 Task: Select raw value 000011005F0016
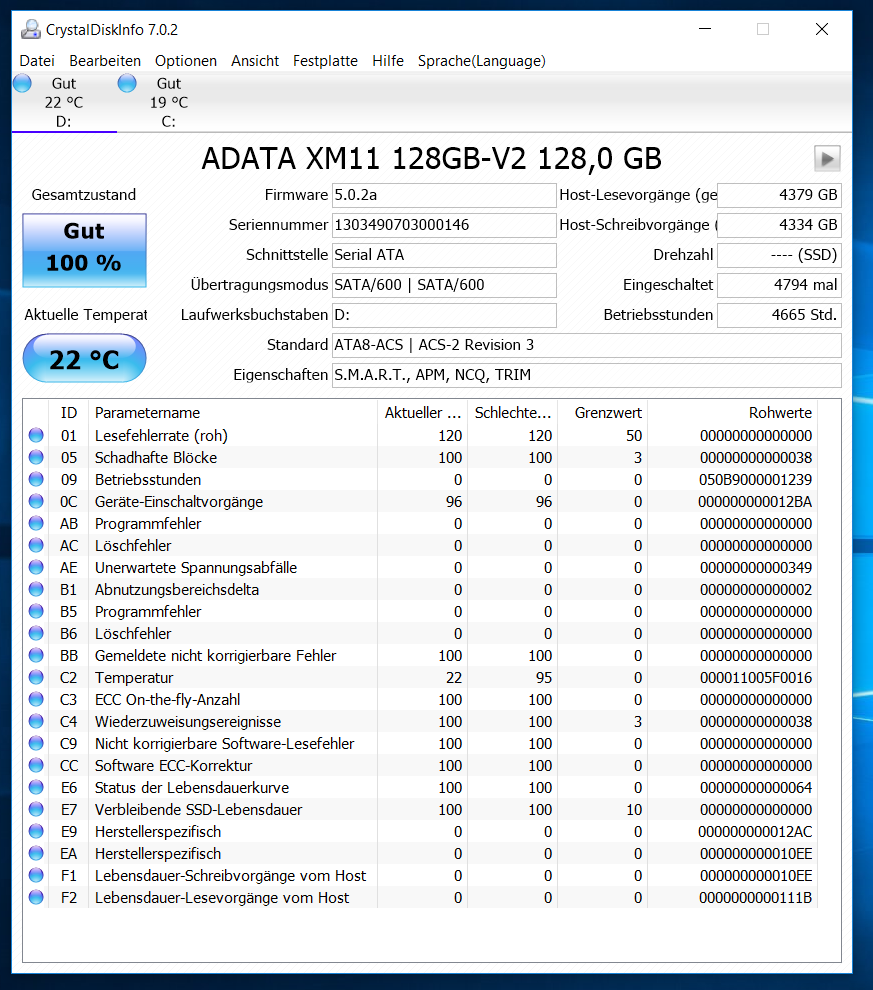tap(756, 677)
